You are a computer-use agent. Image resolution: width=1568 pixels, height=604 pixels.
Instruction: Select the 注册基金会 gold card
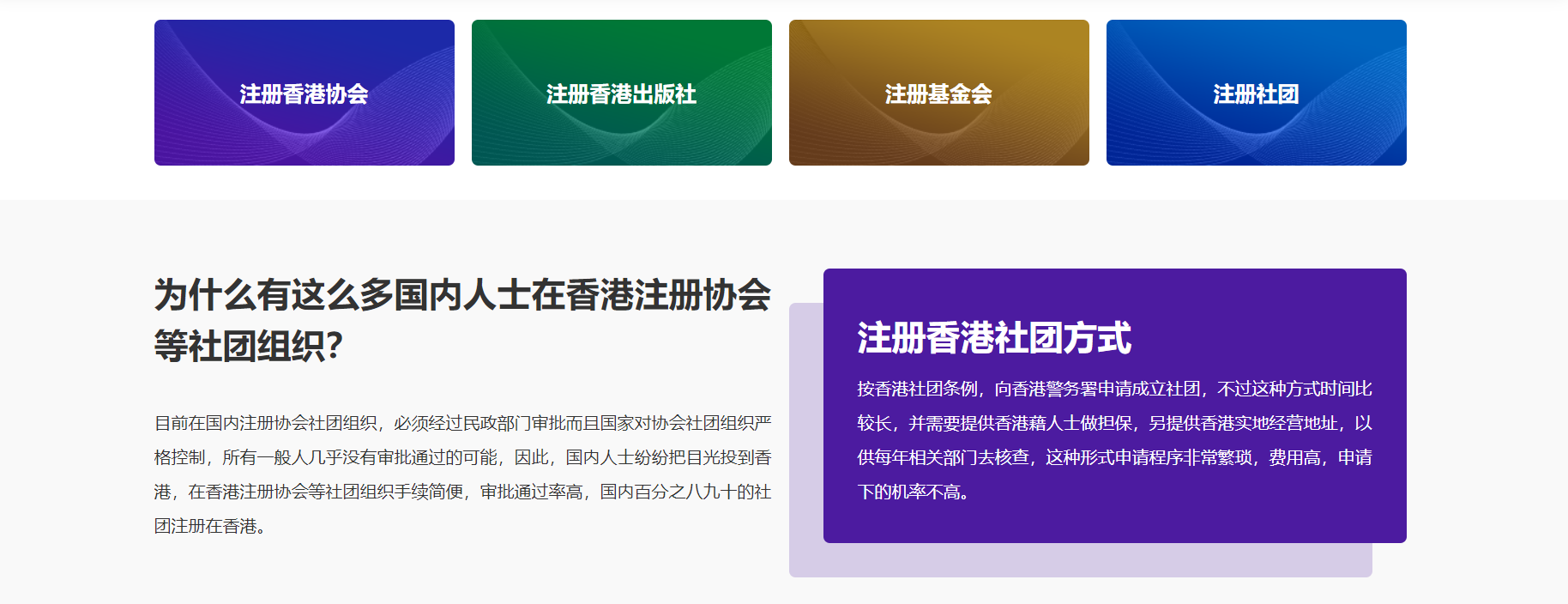point(938,94)
